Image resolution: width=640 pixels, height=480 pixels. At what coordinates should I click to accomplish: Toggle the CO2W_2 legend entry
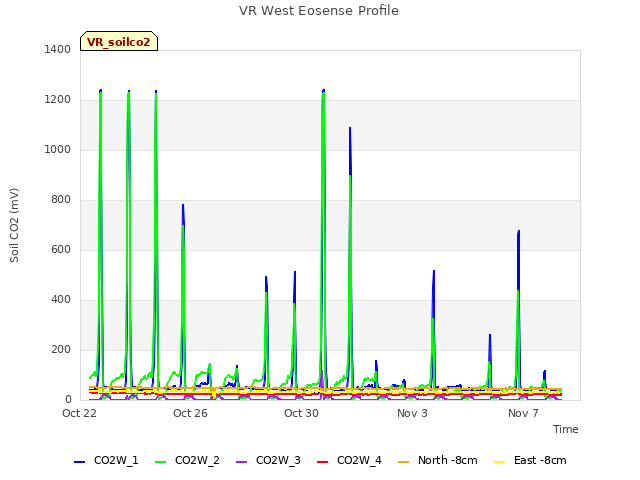coord(187,460)
